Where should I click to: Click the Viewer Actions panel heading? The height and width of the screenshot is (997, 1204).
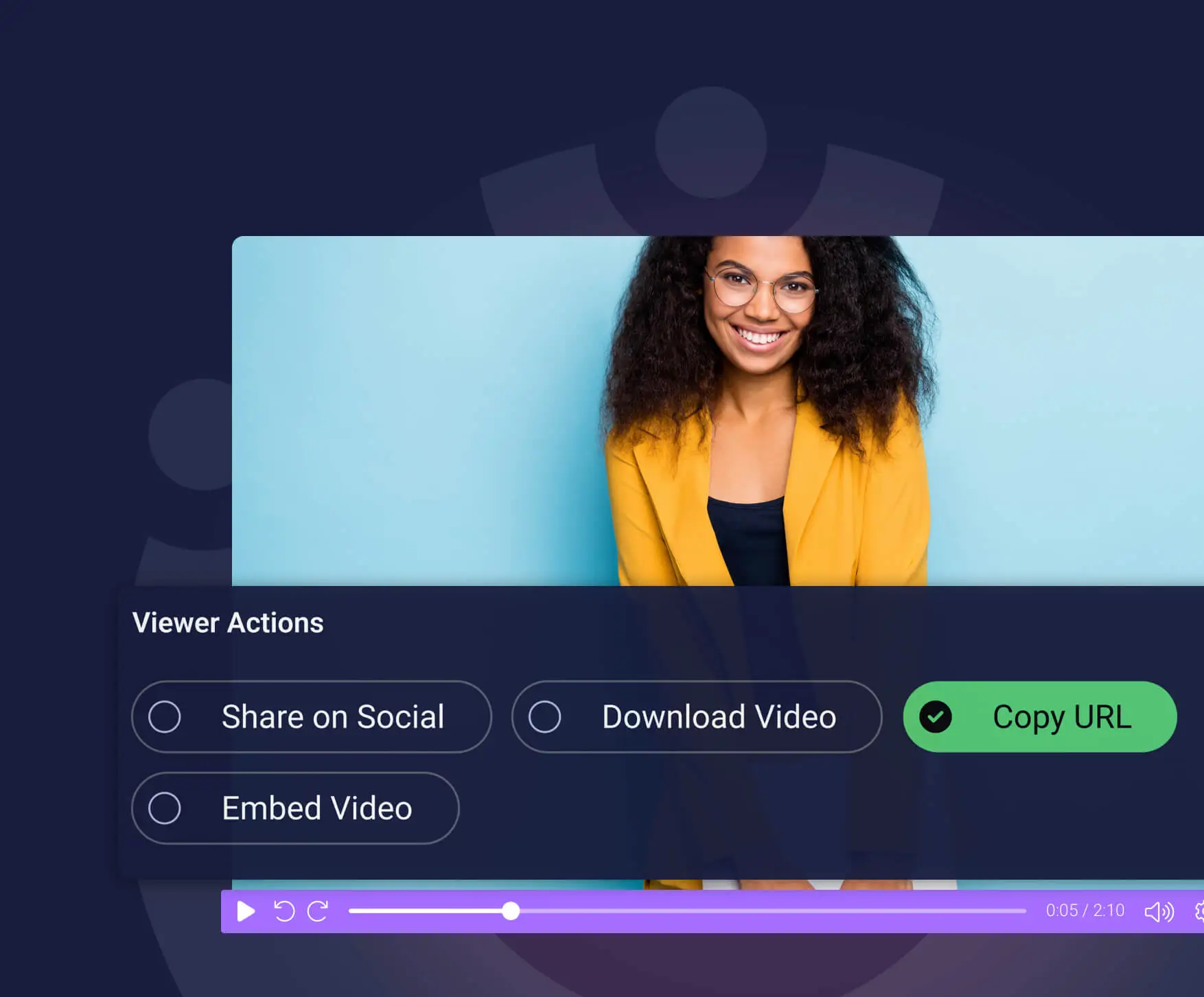click(229, 623)
